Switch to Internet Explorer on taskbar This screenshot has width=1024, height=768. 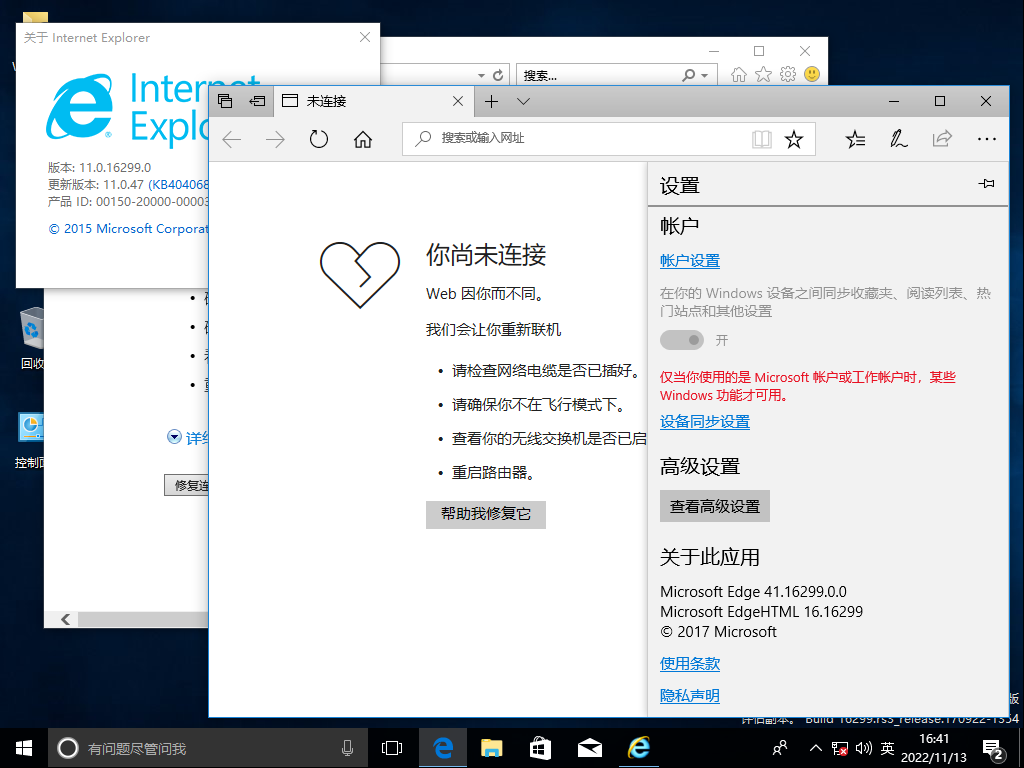tap(639, 748)
